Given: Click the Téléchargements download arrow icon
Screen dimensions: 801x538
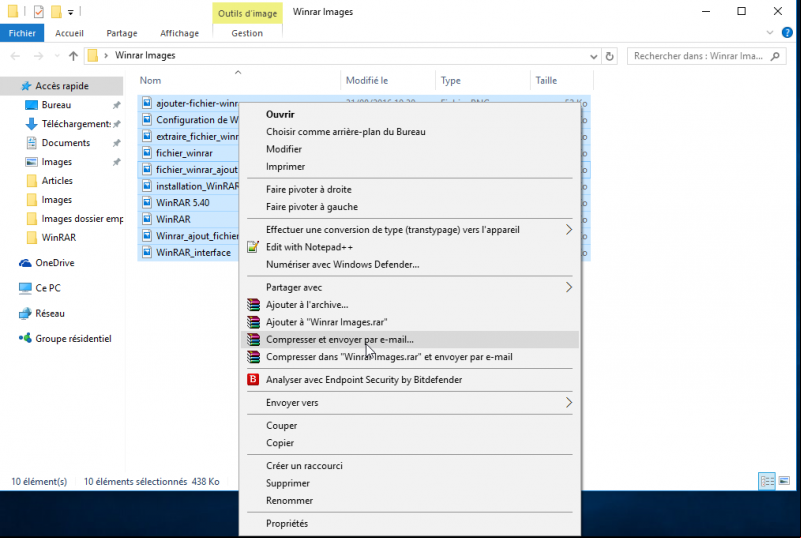Looking at the screenshot, I should [31, 124].
